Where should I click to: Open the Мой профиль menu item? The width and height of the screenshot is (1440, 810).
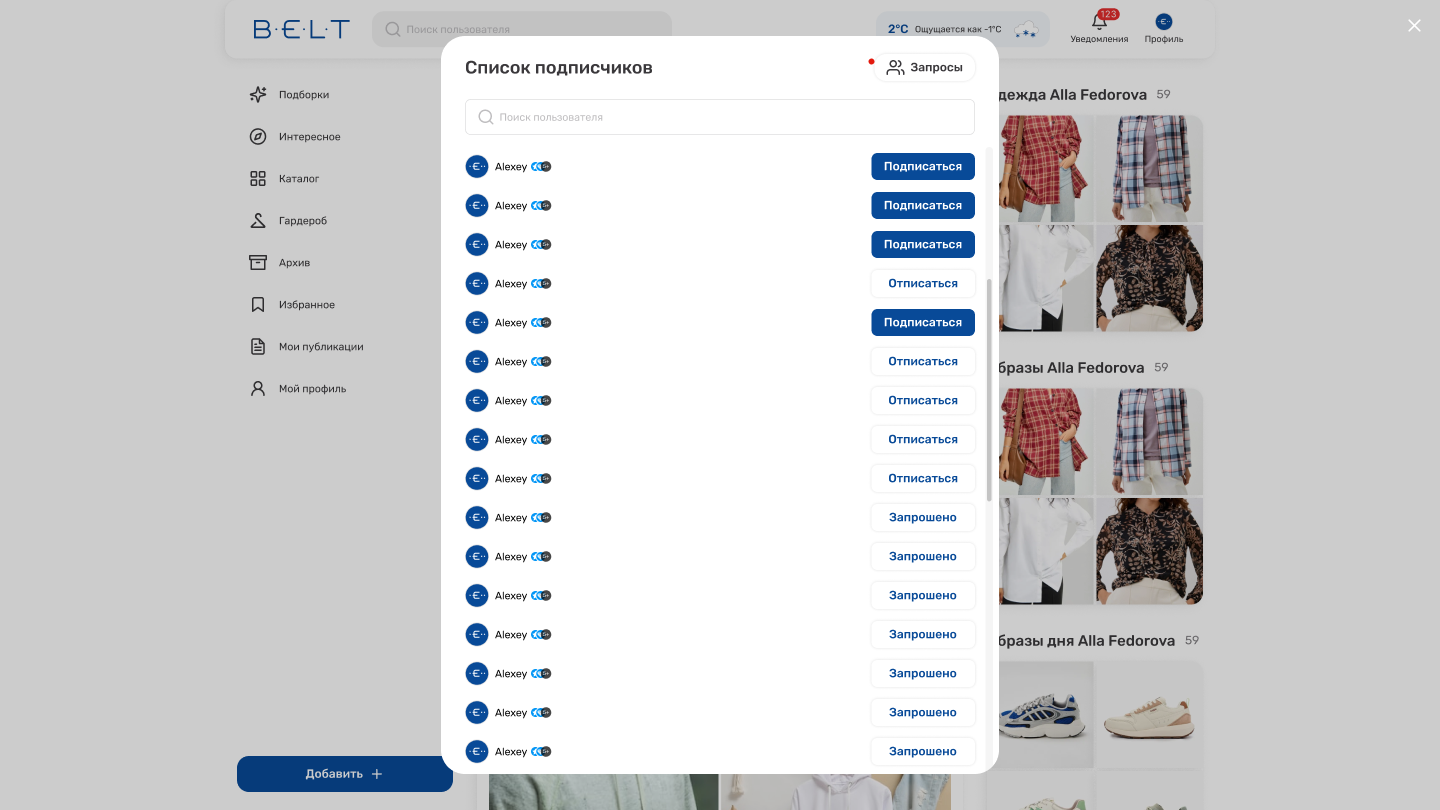(x=312, y=389)
